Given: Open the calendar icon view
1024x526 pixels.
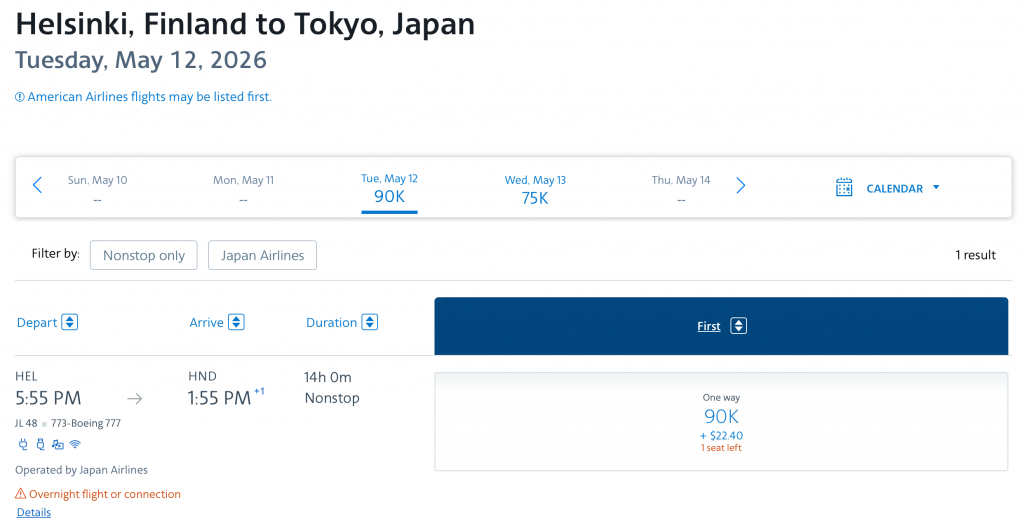Looking at the screenshot, I should click(x=844, y=187).
